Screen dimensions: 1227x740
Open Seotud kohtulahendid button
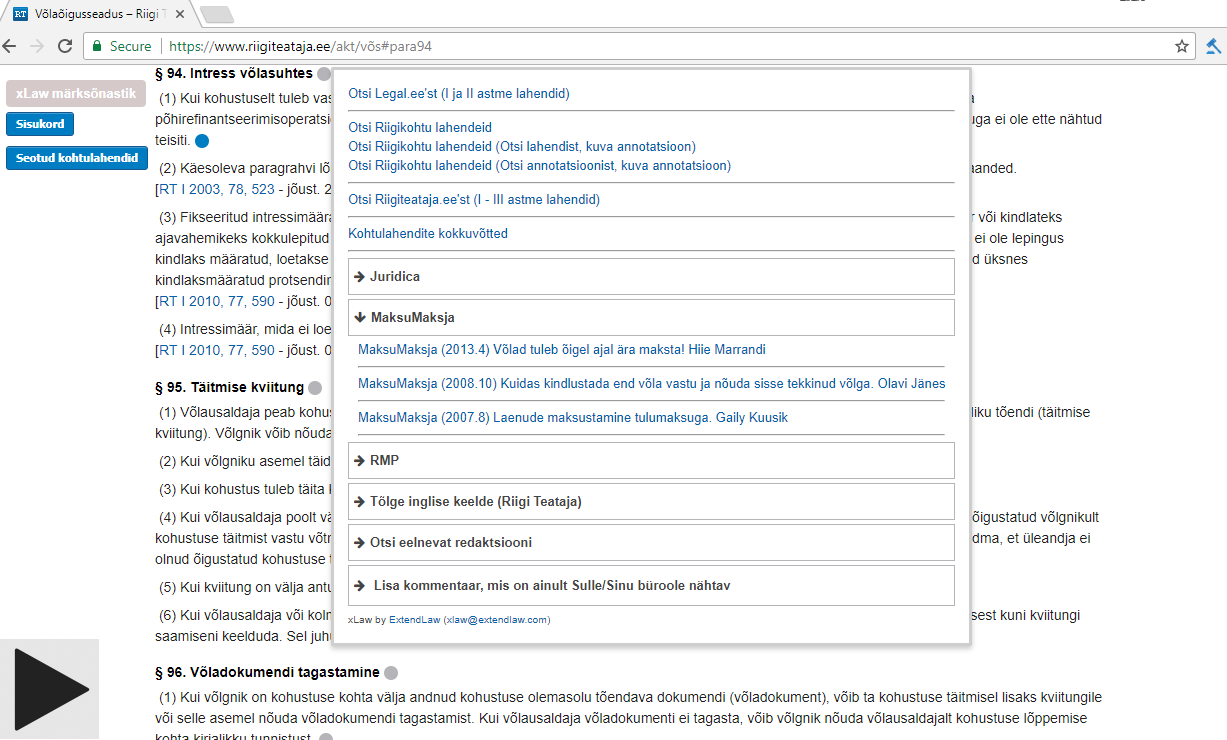(x=77, y=158)
